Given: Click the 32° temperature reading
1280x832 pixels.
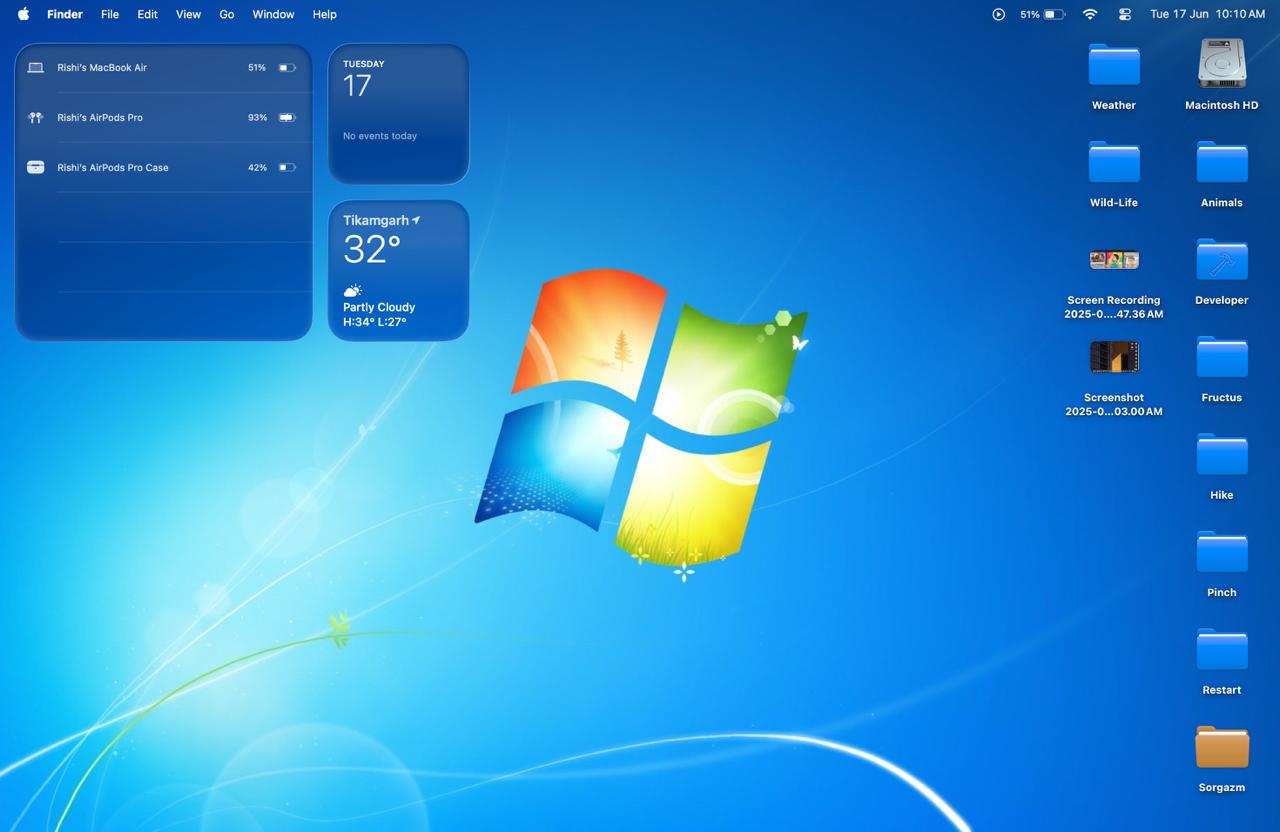Looking at the screenshot, I should click(x=372, y=249).
